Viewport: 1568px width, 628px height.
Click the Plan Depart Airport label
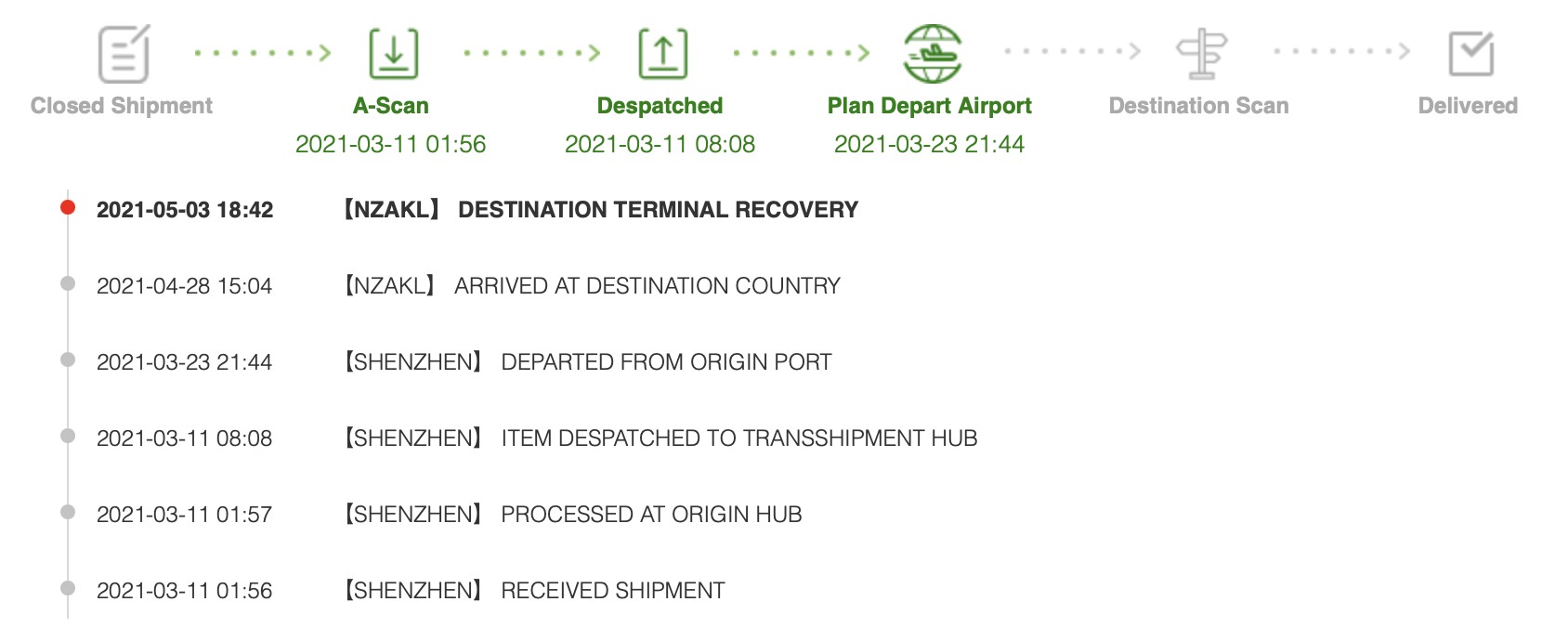[930, 106]
